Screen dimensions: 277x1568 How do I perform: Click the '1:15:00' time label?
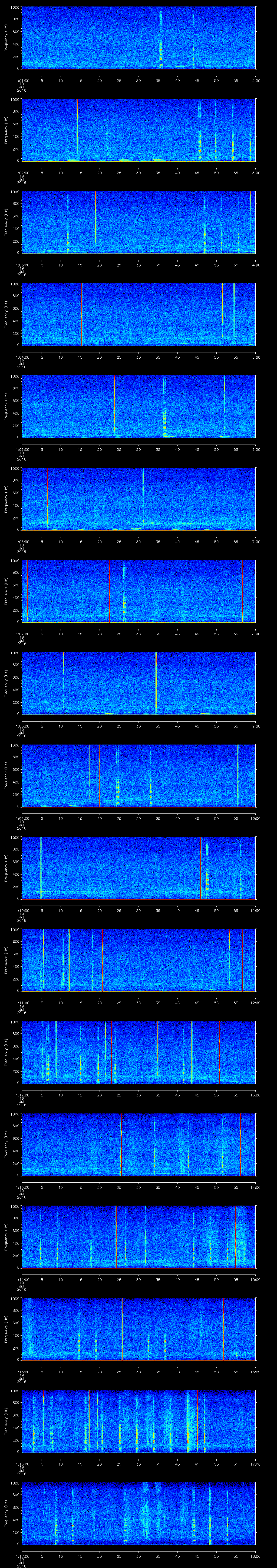click(x=22, y=1371)
